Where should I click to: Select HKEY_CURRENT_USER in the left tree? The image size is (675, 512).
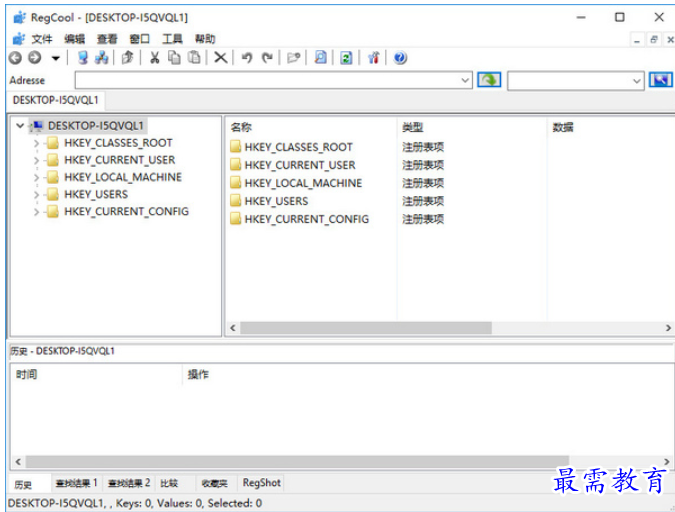coord(120,160)
